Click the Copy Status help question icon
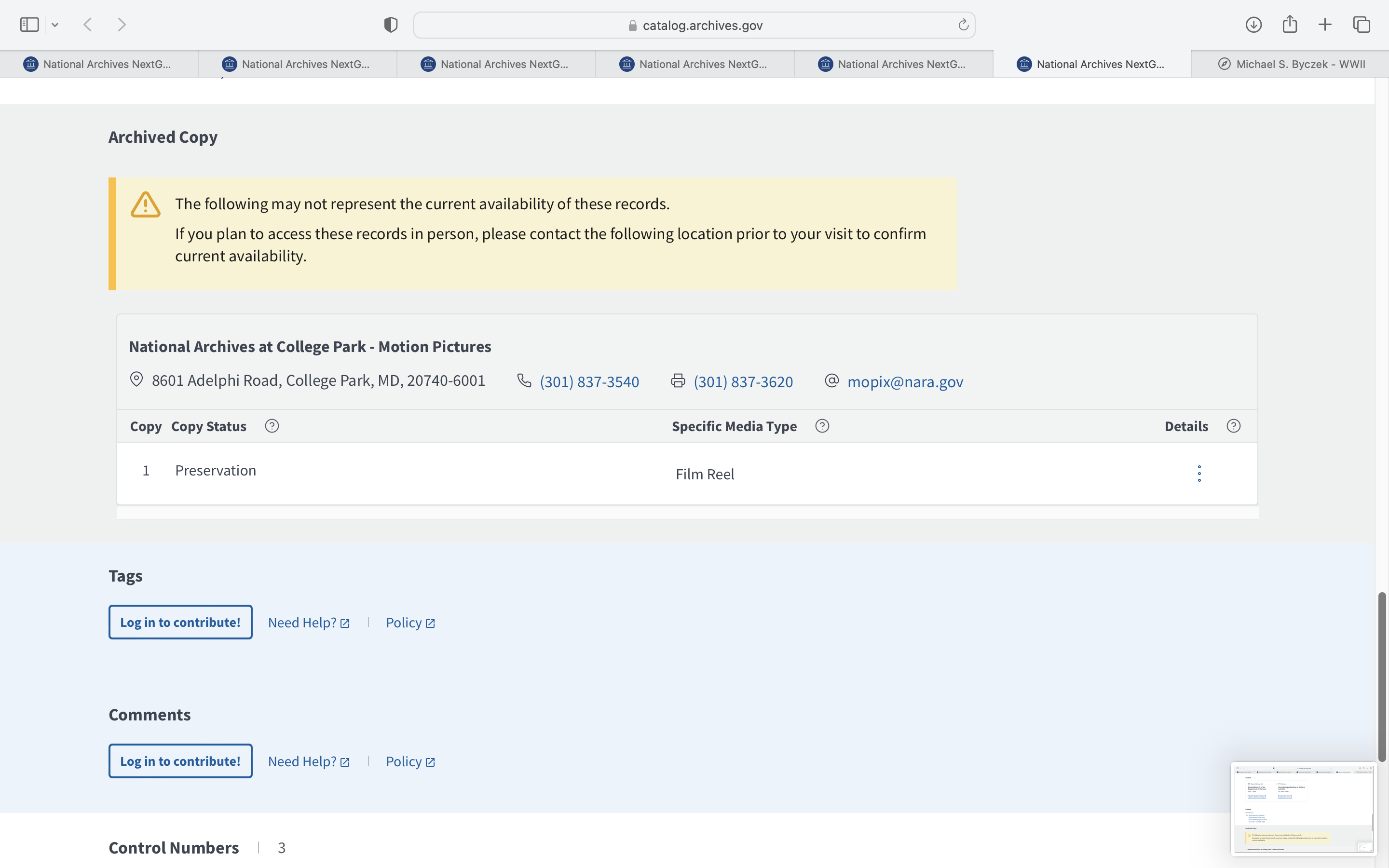Image resolution: width=1389 pixels, height=868 pixels. [x=272, y=426]
